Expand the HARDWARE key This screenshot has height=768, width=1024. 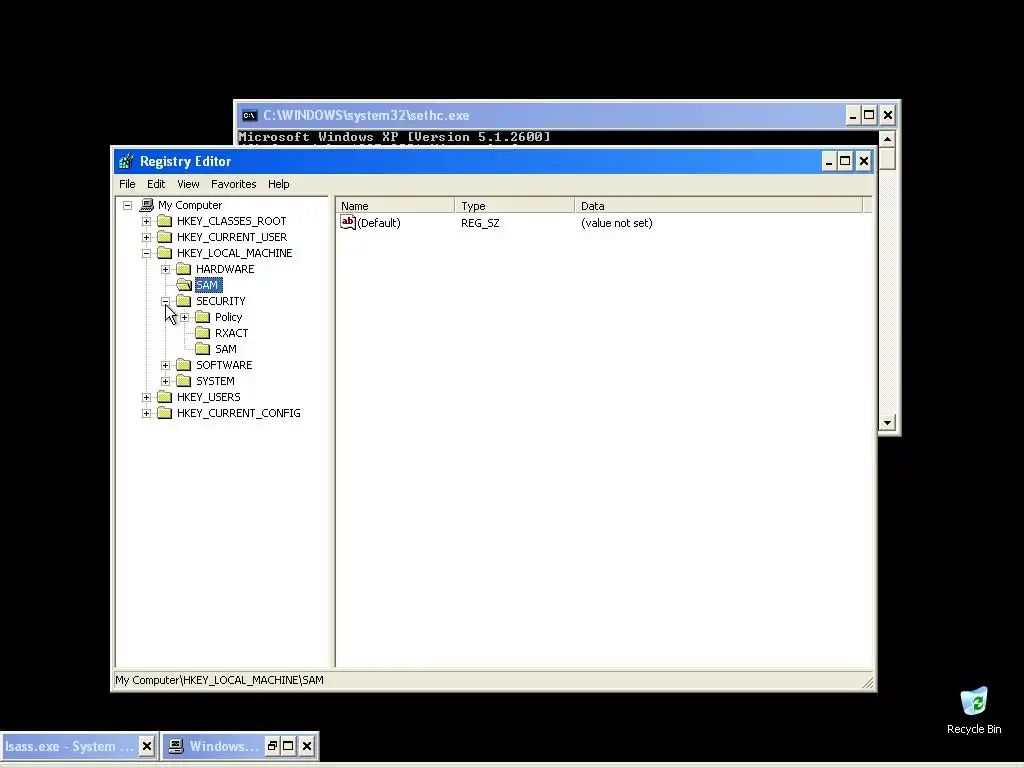(165, 269)
